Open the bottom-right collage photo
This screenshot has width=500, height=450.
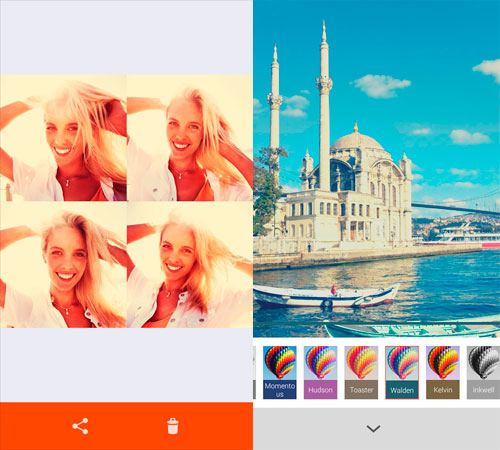click(x=190, y=265)
